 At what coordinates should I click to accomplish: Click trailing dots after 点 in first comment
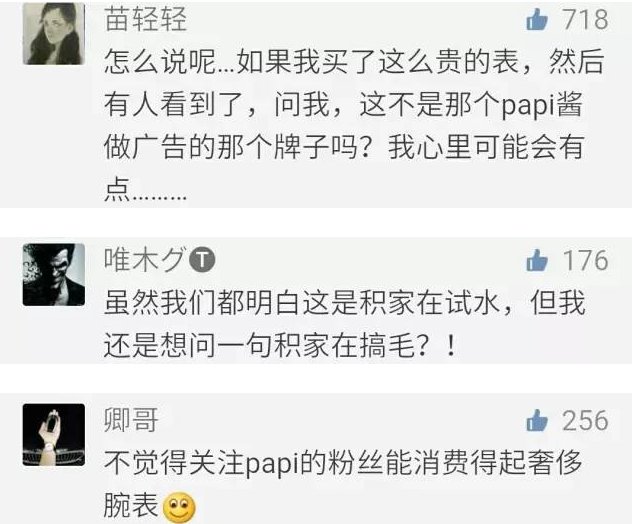click(159, 198)
